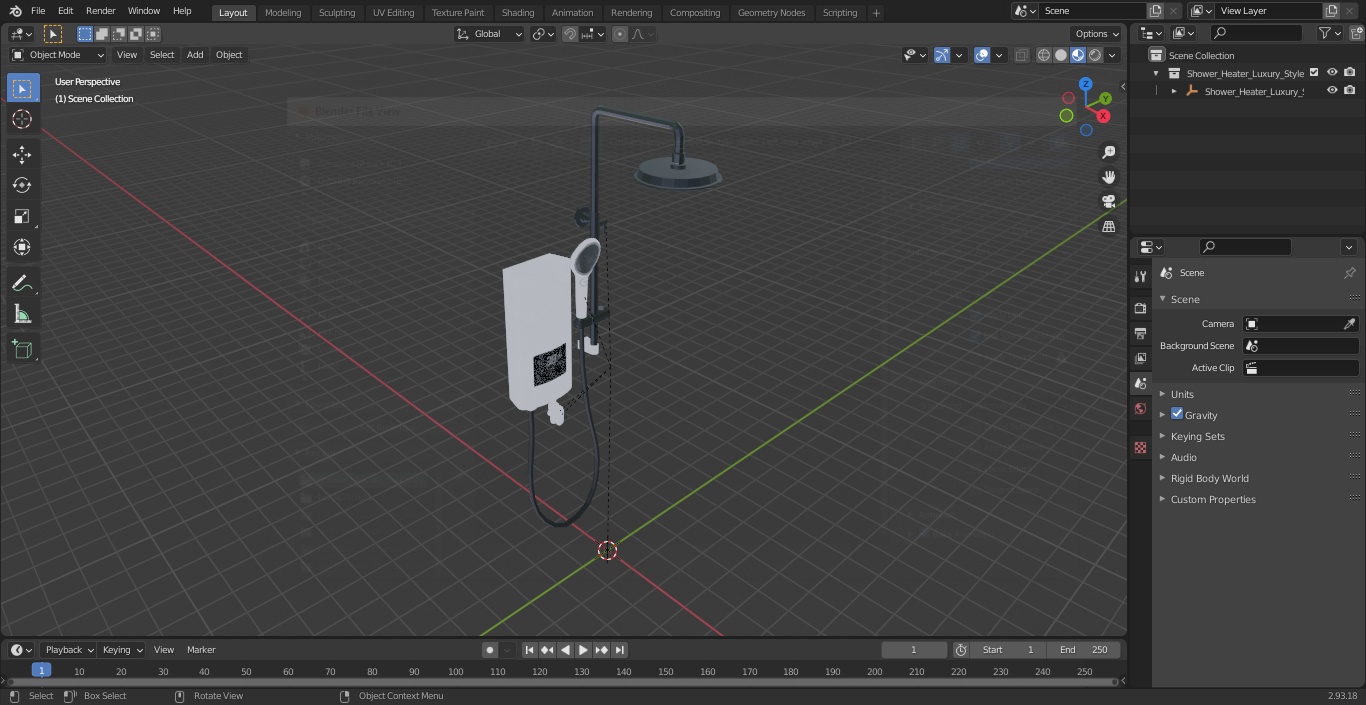Viewport: 1366px width, 705px height.
Task: Open the Options dropdown
Action: coord(1097,34)
